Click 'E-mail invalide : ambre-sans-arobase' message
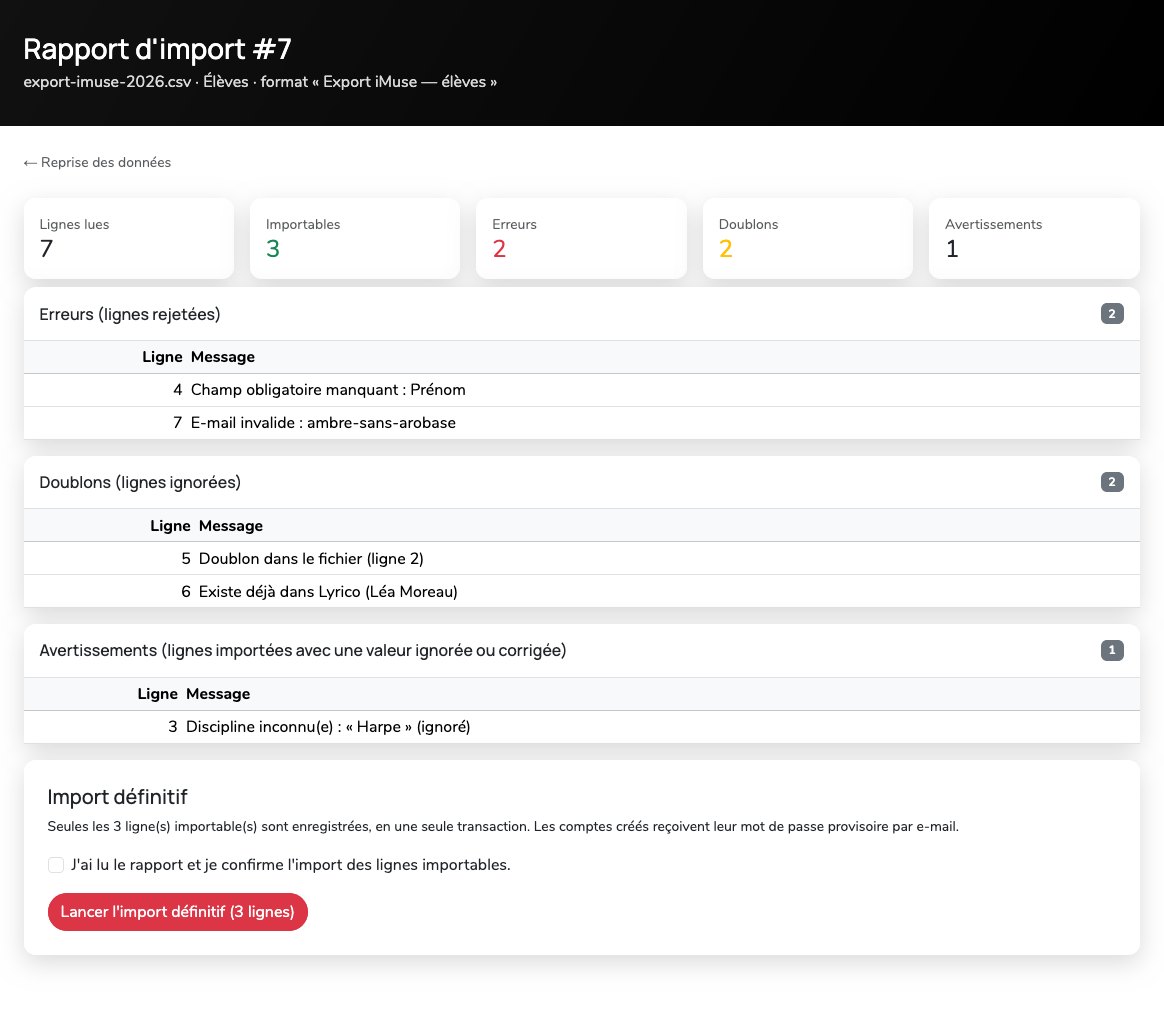The image size is (1164, 1027). (x=323, y=423)
